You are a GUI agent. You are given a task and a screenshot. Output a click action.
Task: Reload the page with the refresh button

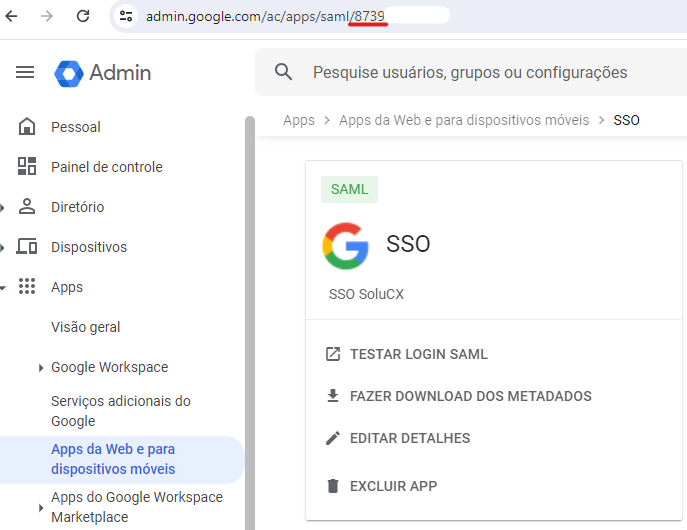83,16
